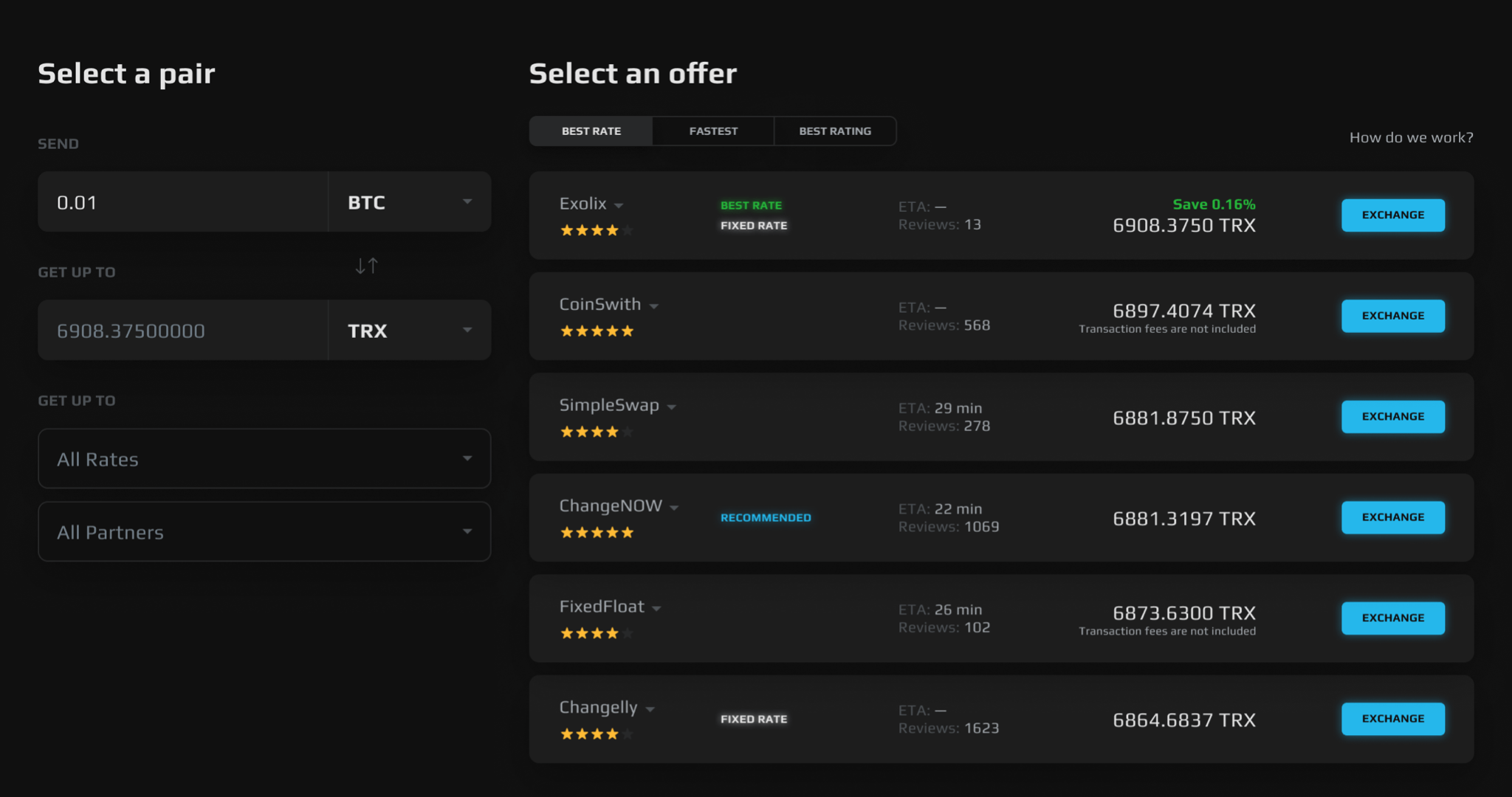Expand Exolix provider details

coord(619,206)
